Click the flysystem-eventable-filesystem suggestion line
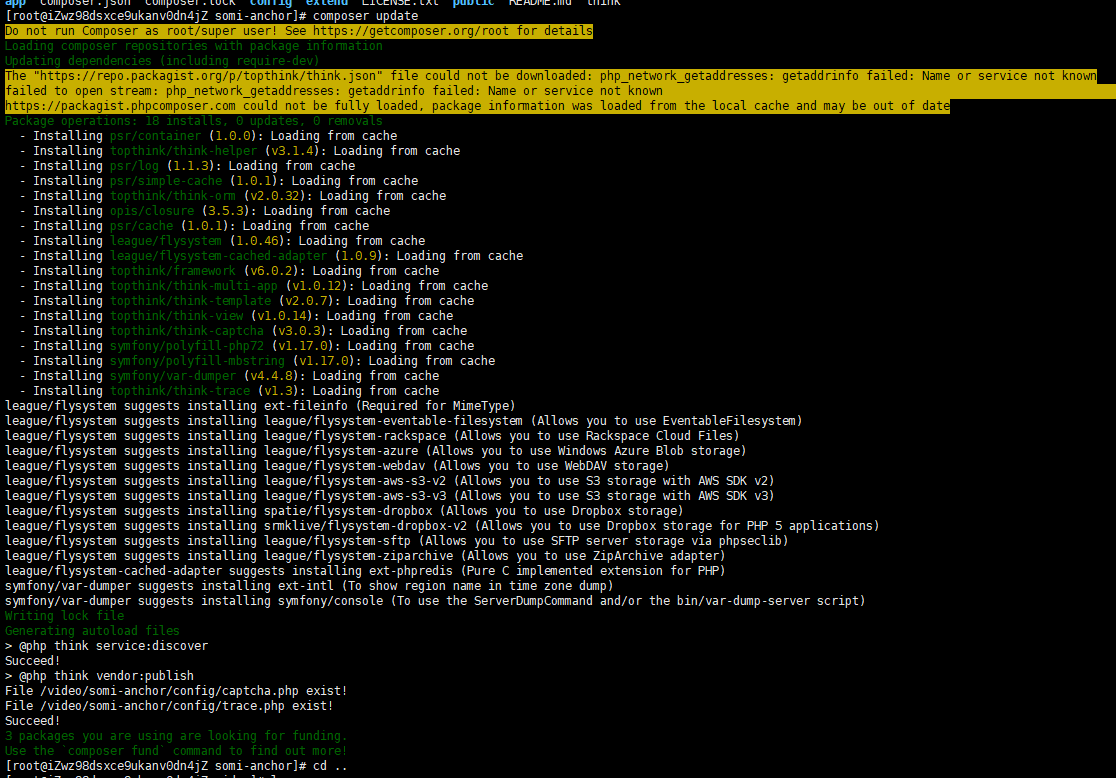The height and width of the screenshot is (778, 1116). point(404,421)
